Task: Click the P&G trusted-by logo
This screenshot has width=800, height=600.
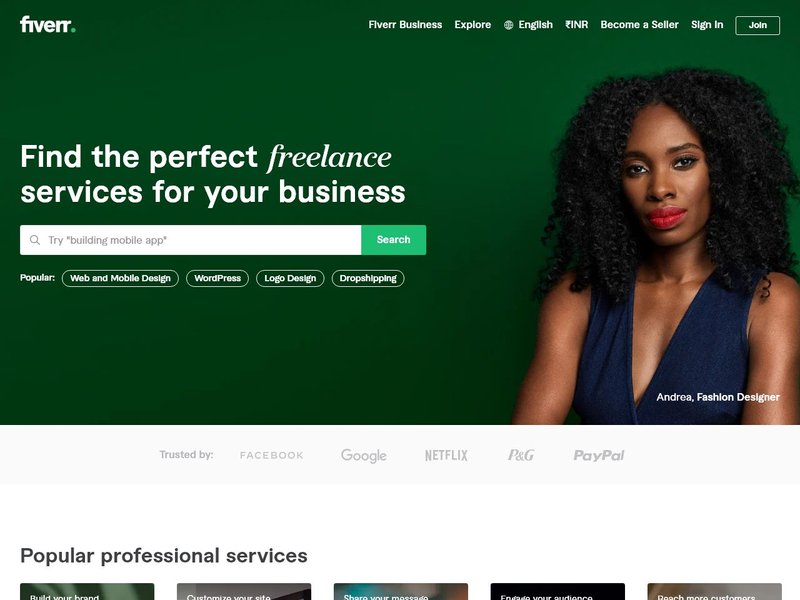Action: [521, 455]
